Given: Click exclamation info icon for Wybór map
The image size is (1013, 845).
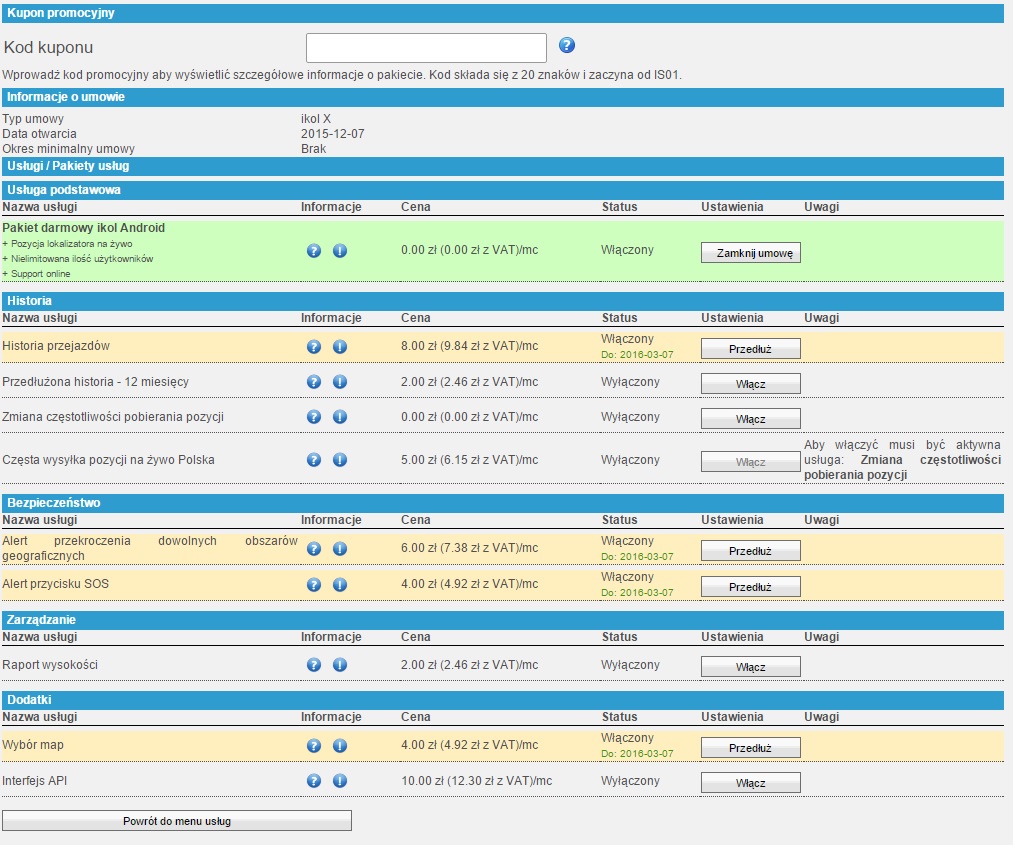Looking at the screenshot, I should tap(339, 746).
